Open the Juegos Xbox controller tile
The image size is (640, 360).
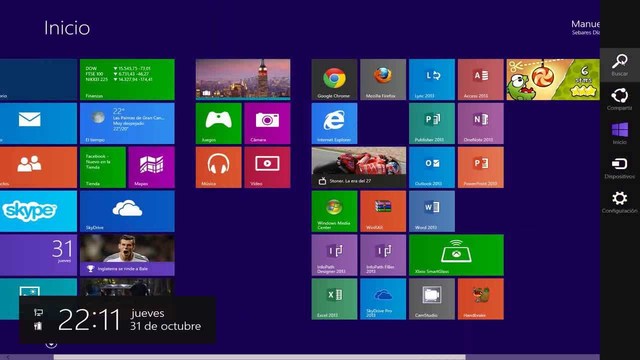(218, 123)
